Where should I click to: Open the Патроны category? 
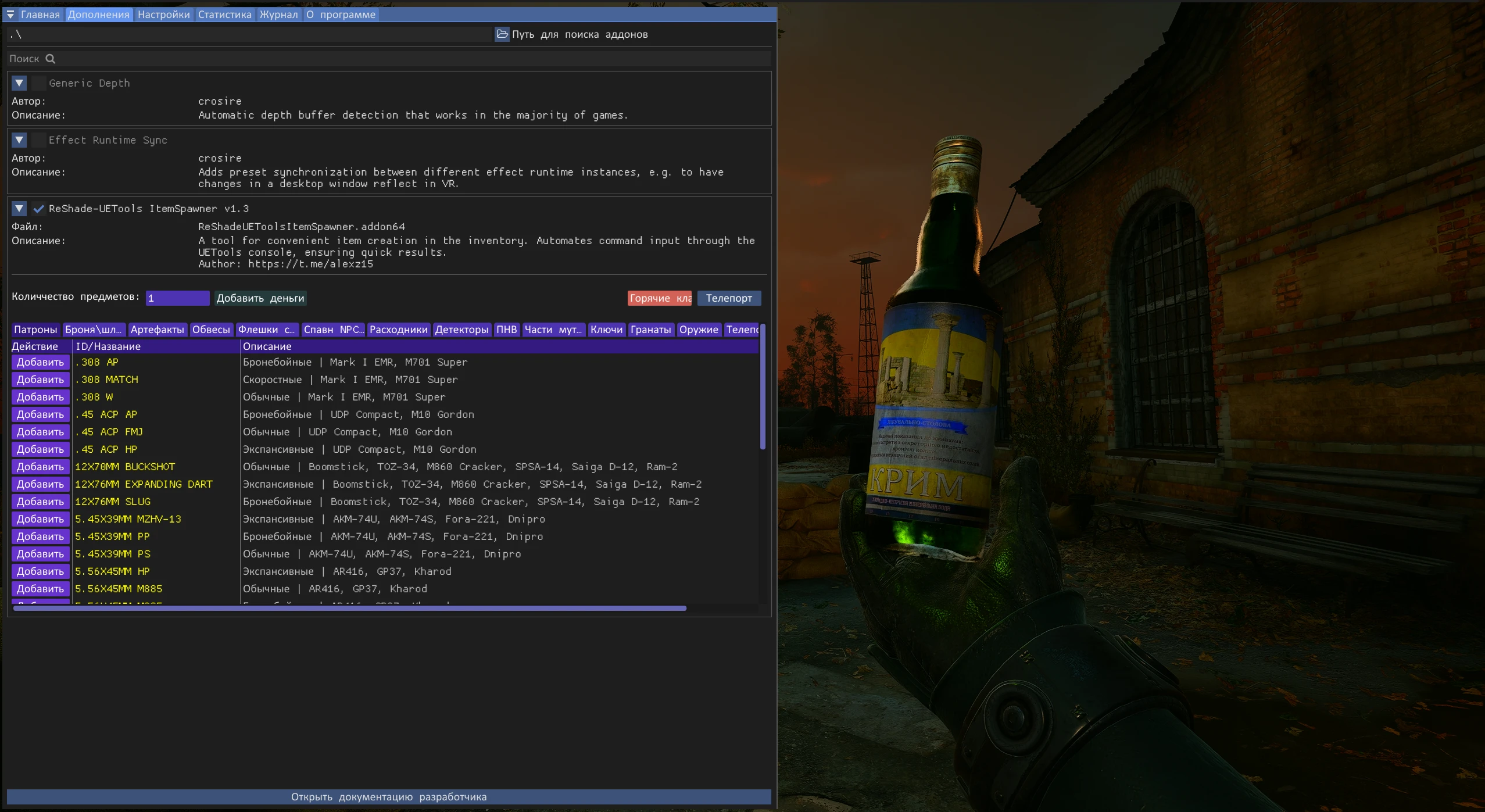[35, 330]
